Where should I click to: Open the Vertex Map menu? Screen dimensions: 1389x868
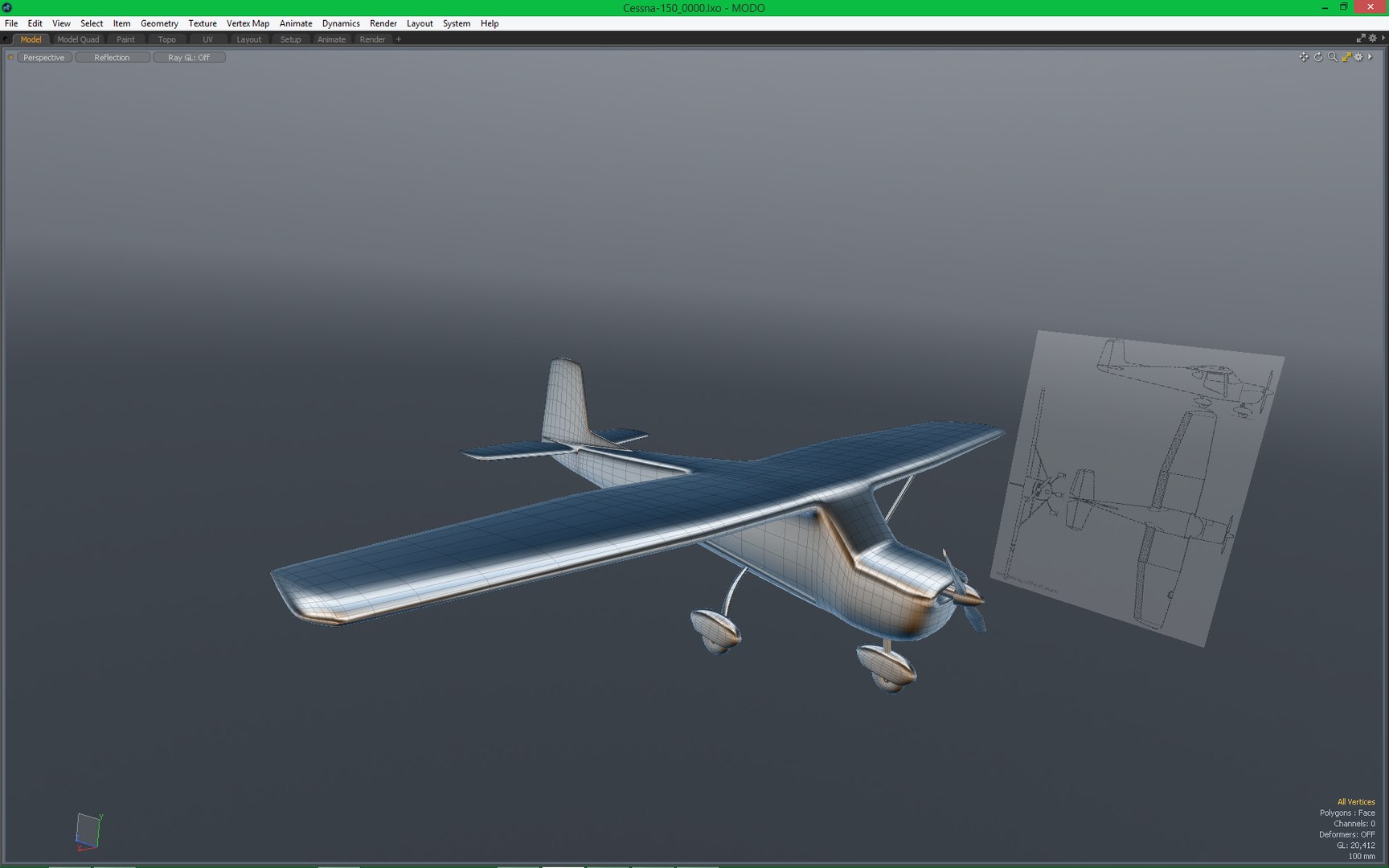coord(248,23)
